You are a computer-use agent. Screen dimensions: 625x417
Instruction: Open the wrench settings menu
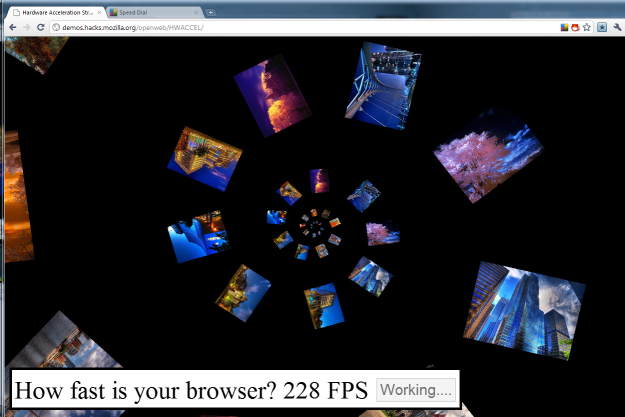617,27
